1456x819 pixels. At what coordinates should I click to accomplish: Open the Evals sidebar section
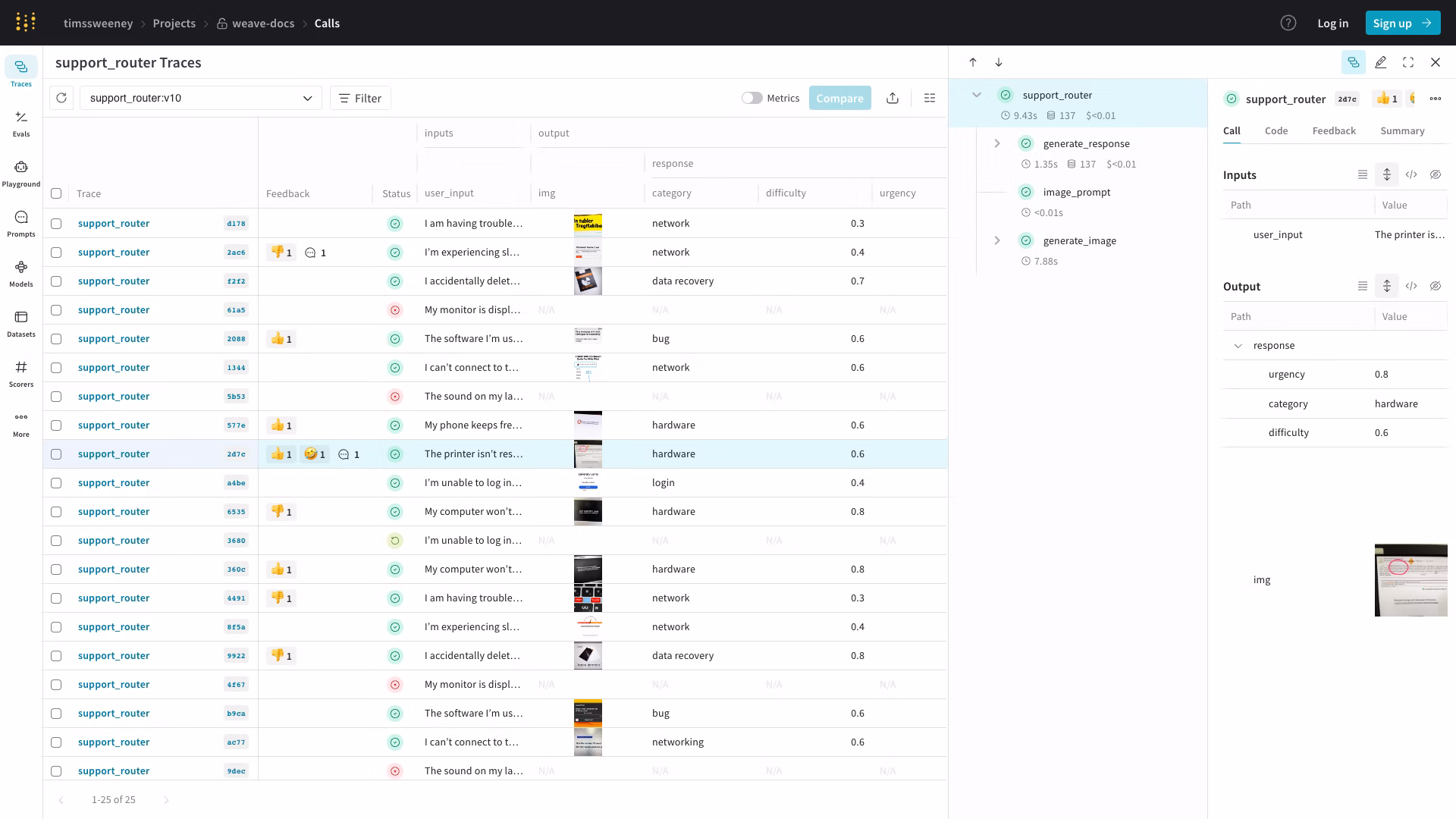click(x=21, y=124)
